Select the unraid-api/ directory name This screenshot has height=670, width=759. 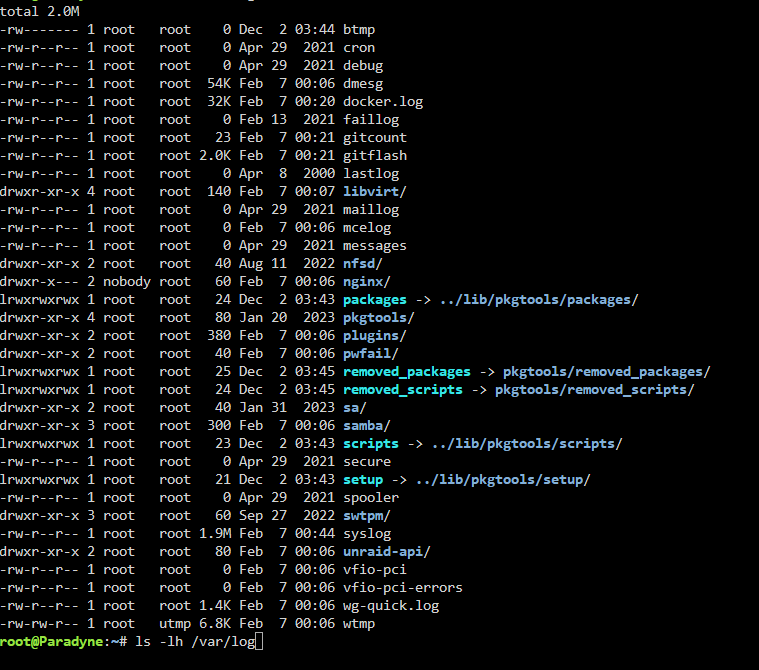387,551
